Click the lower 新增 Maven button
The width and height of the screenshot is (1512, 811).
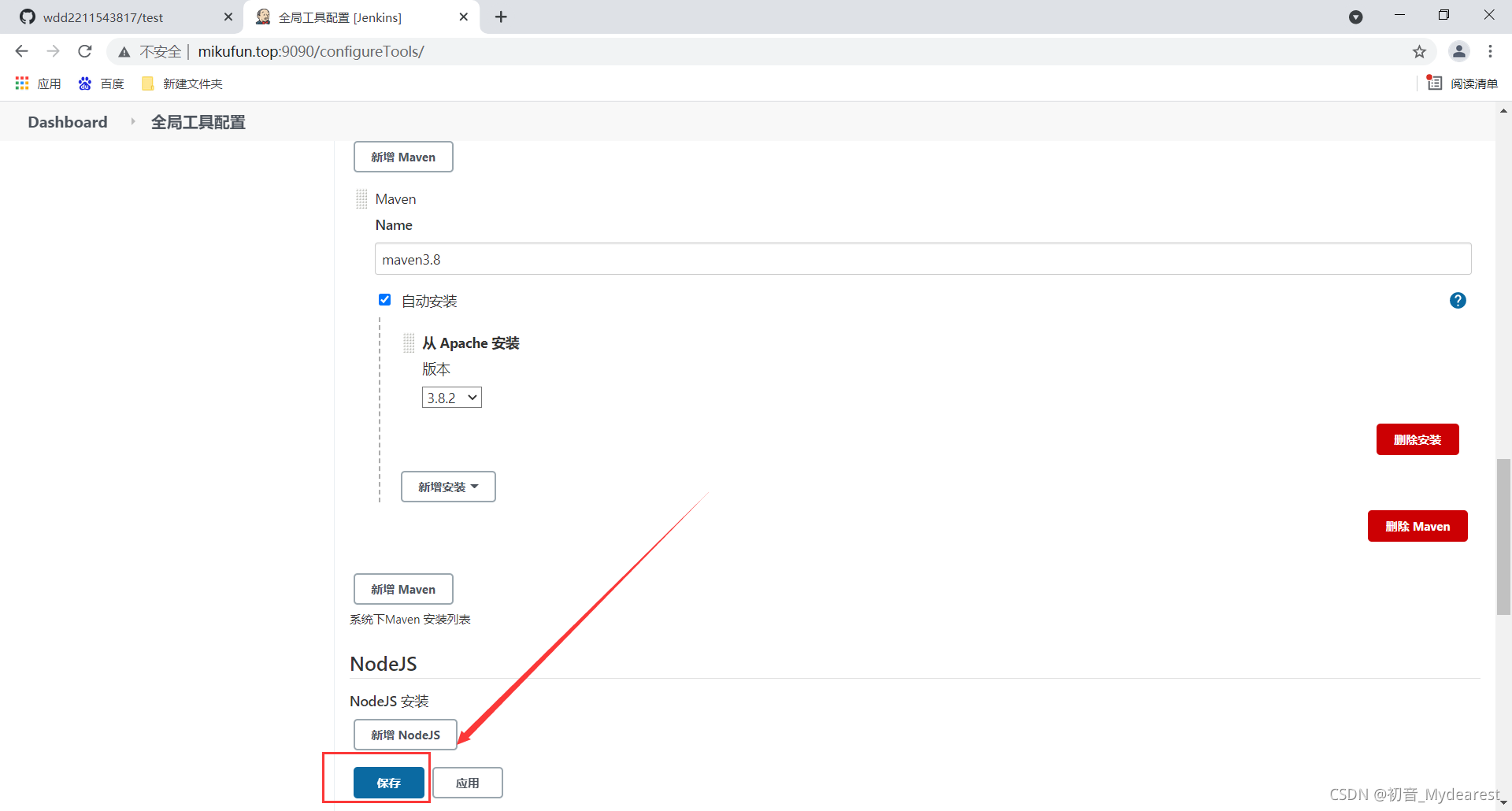[x=403, y=589]
